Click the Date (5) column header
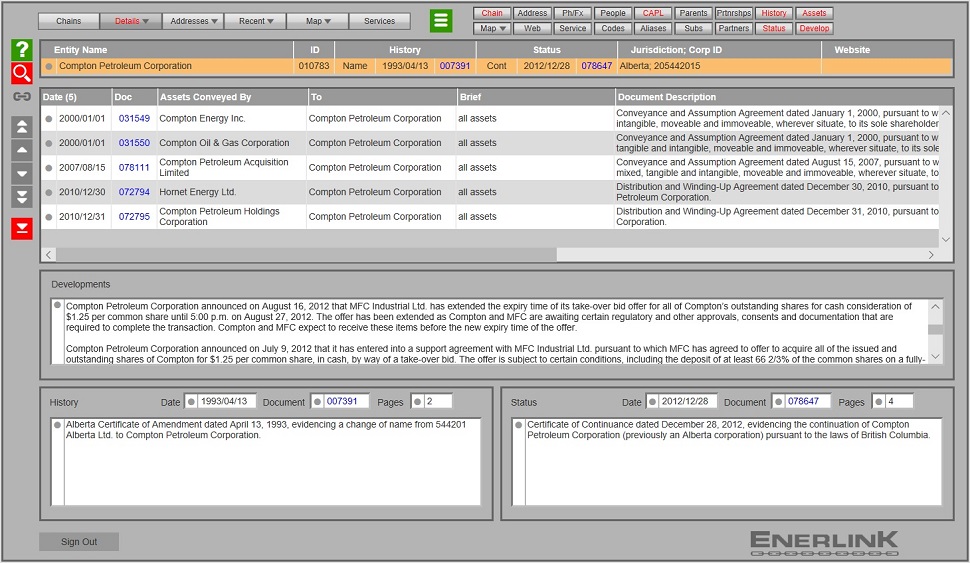Screen dimensions: 970x563 75,97
